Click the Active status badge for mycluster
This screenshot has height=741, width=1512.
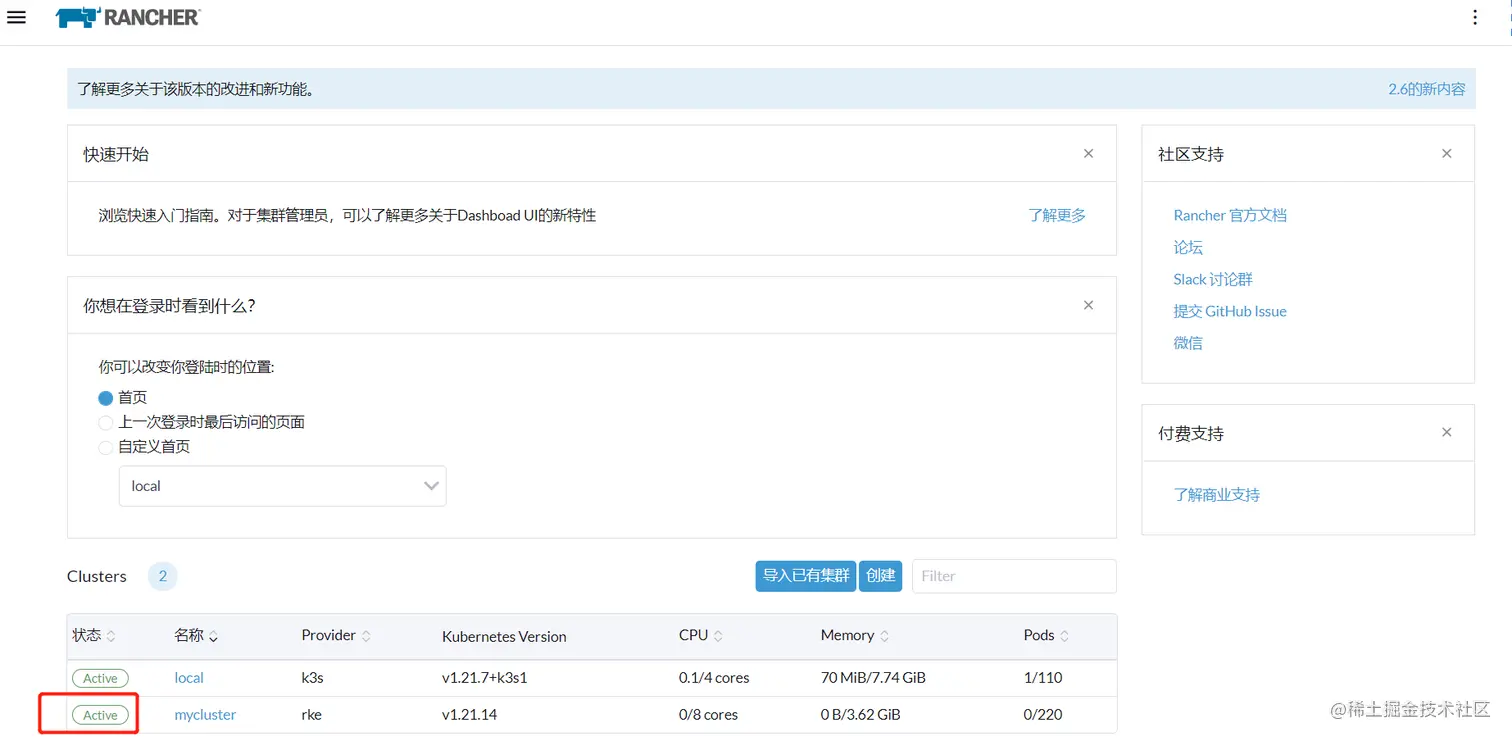click(100, 715)
